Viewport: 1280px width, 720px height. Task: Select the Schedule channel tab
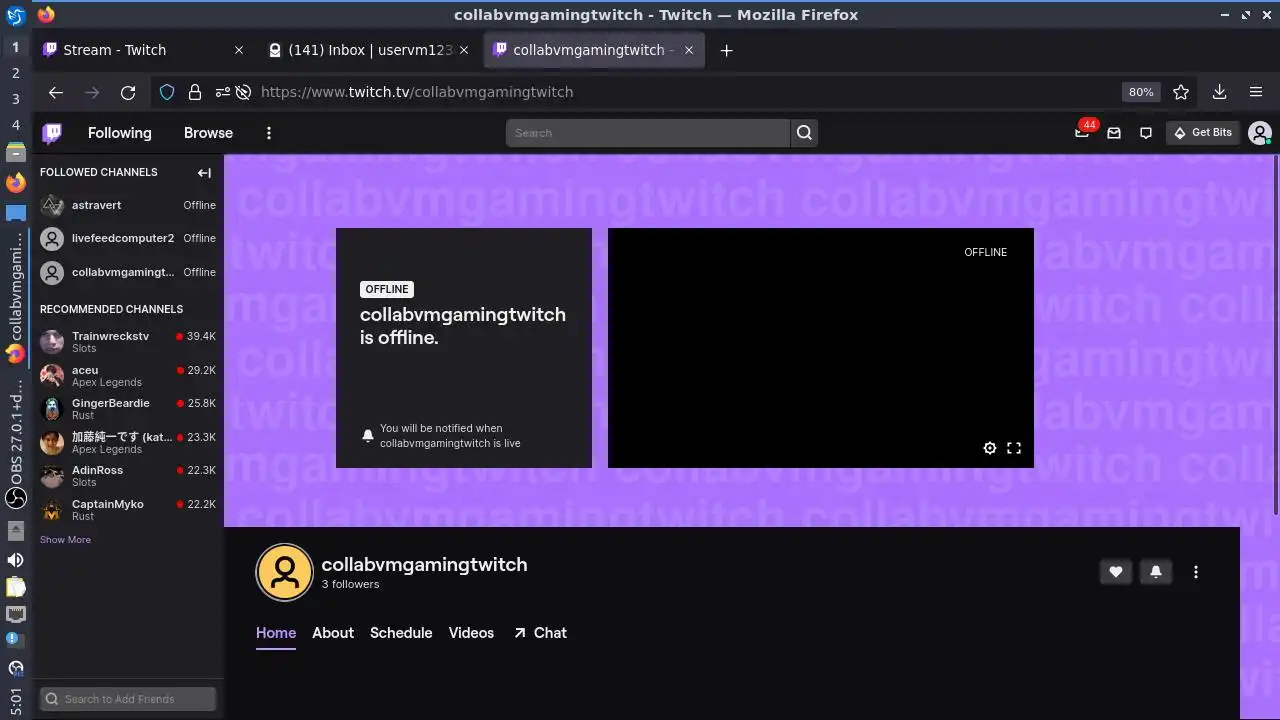pyautogui.click(x=401, y=633)
